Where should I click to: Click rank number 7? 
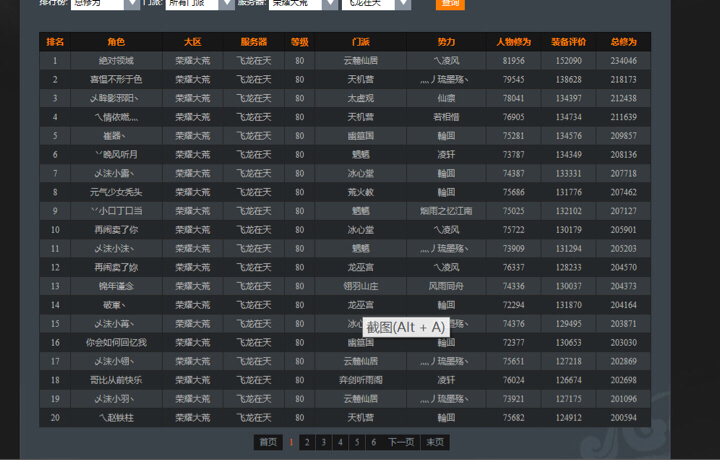(55, 174)
